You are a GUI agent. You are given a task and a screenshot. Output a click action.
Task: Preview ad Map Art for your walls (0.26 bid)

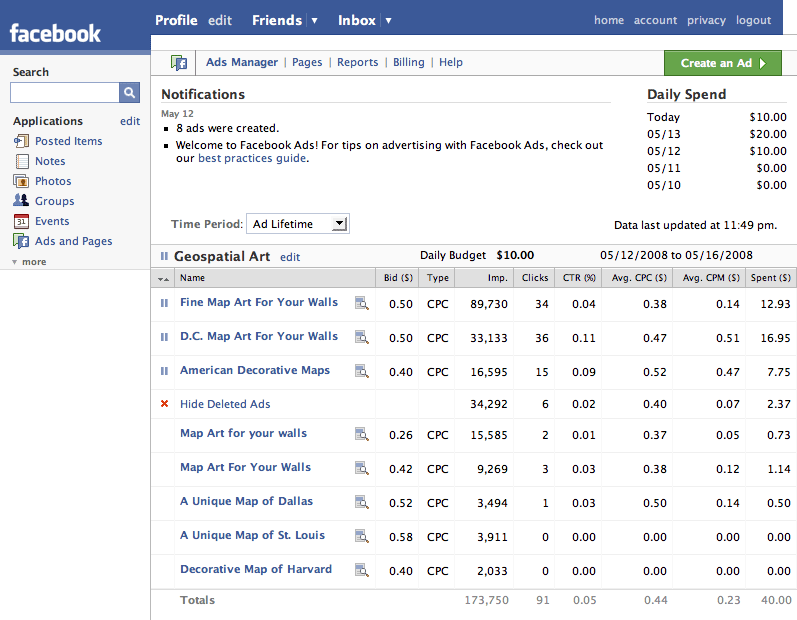(361, 435)
